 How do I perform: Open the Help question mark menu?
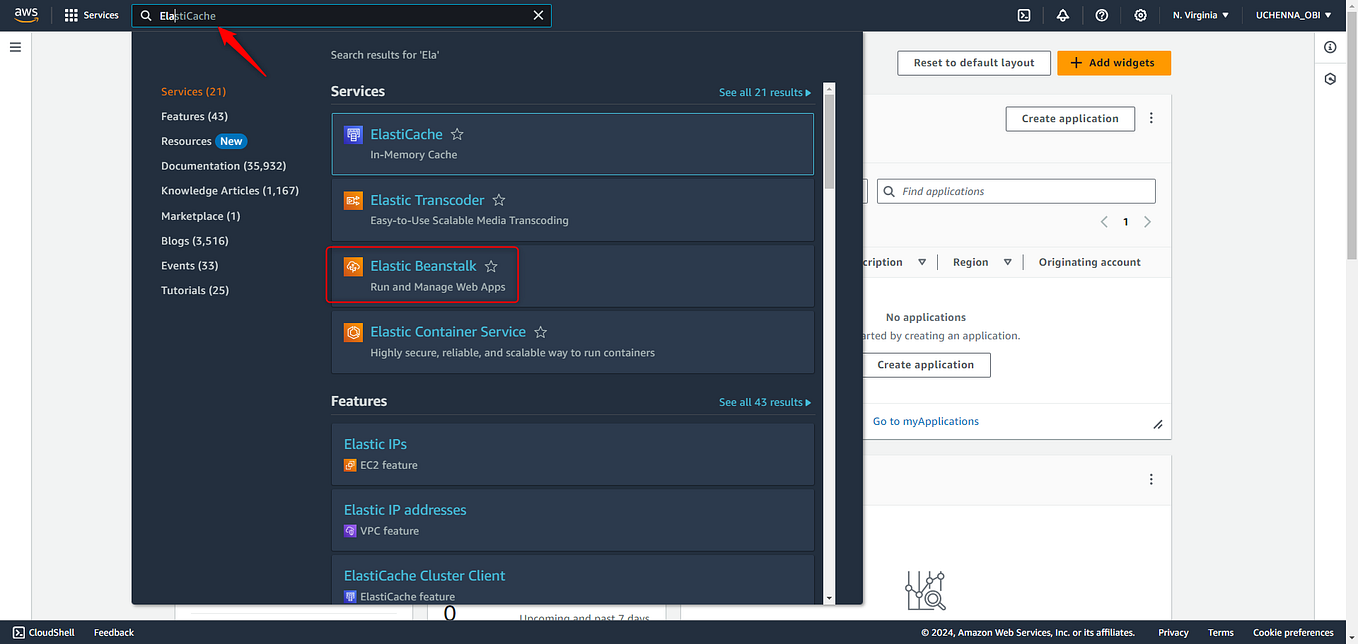[1101, 15]
